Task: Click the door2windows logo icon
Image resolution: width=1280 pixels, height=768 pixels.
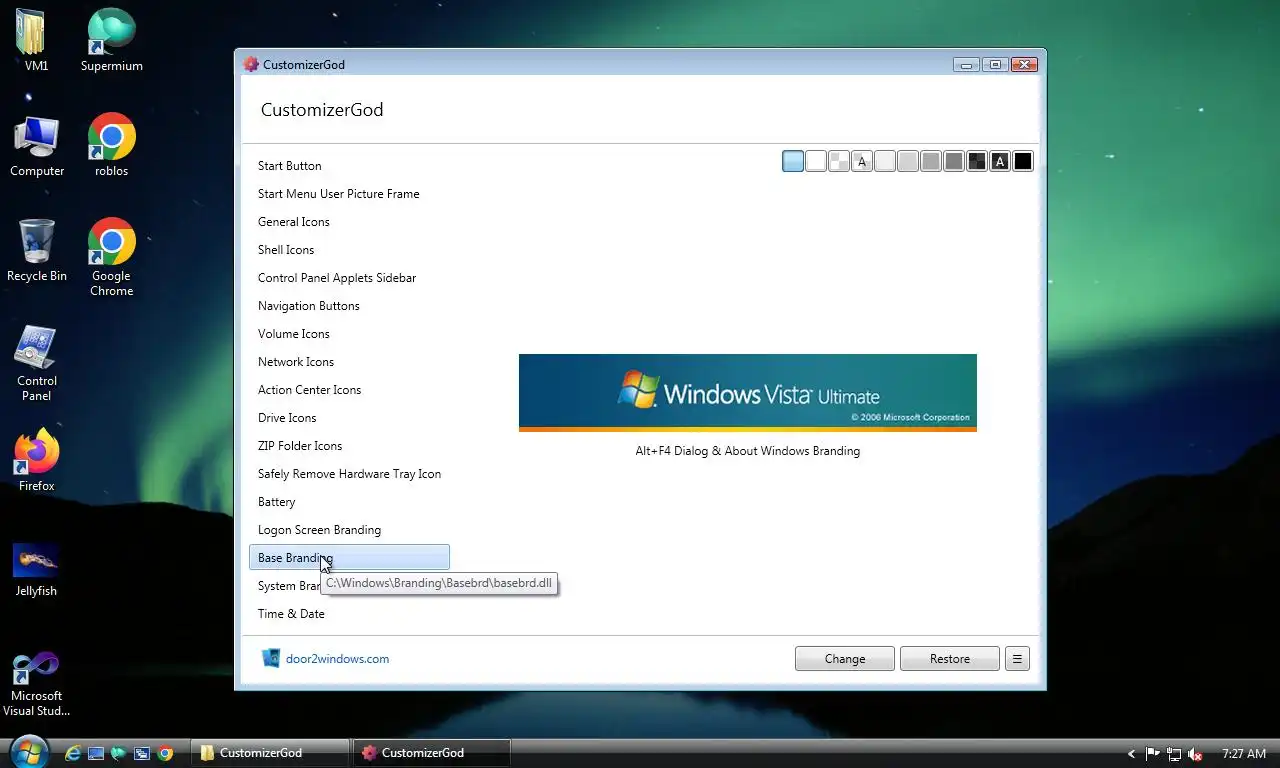Action: (x=271, y=658)
